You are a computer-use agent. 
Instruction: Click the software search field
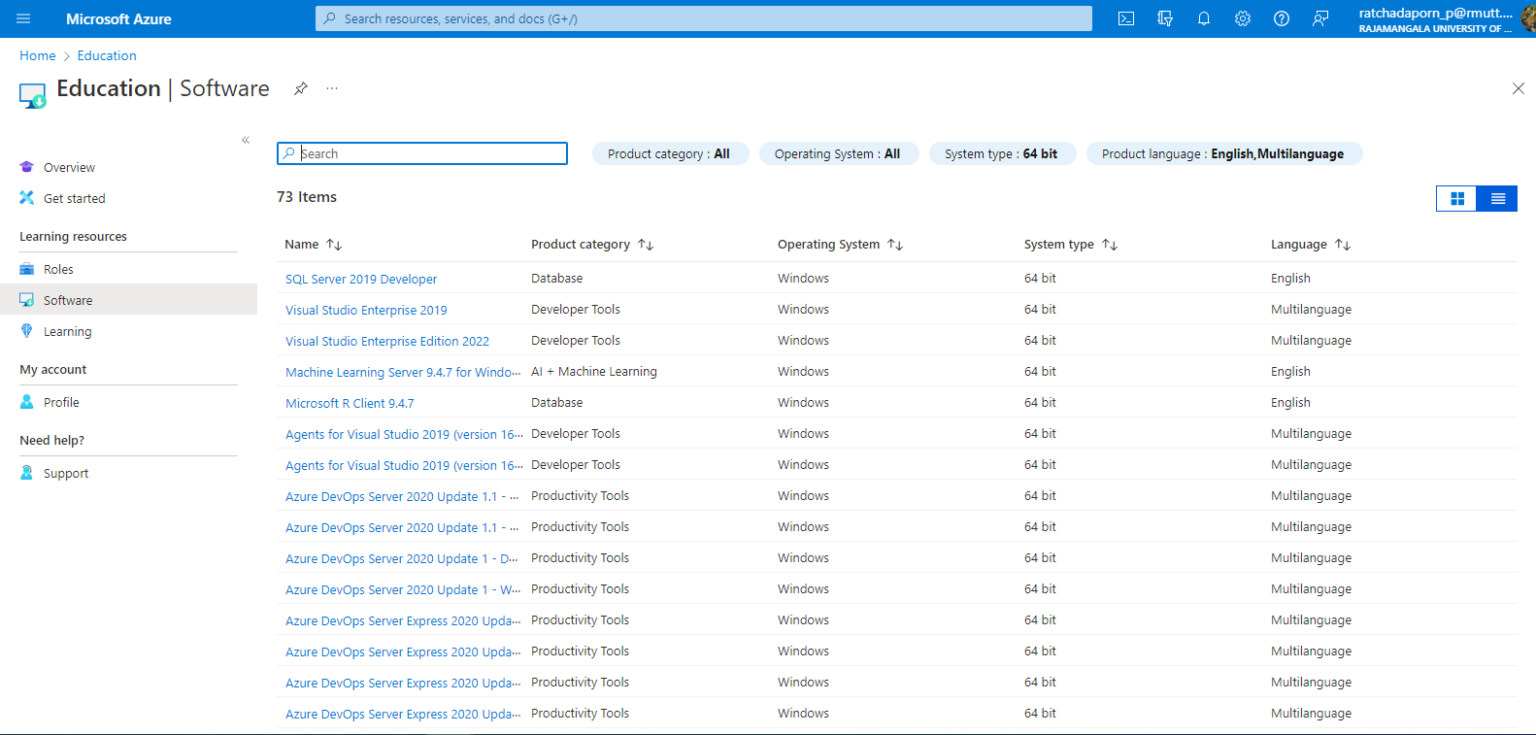[x=422, y=153]
